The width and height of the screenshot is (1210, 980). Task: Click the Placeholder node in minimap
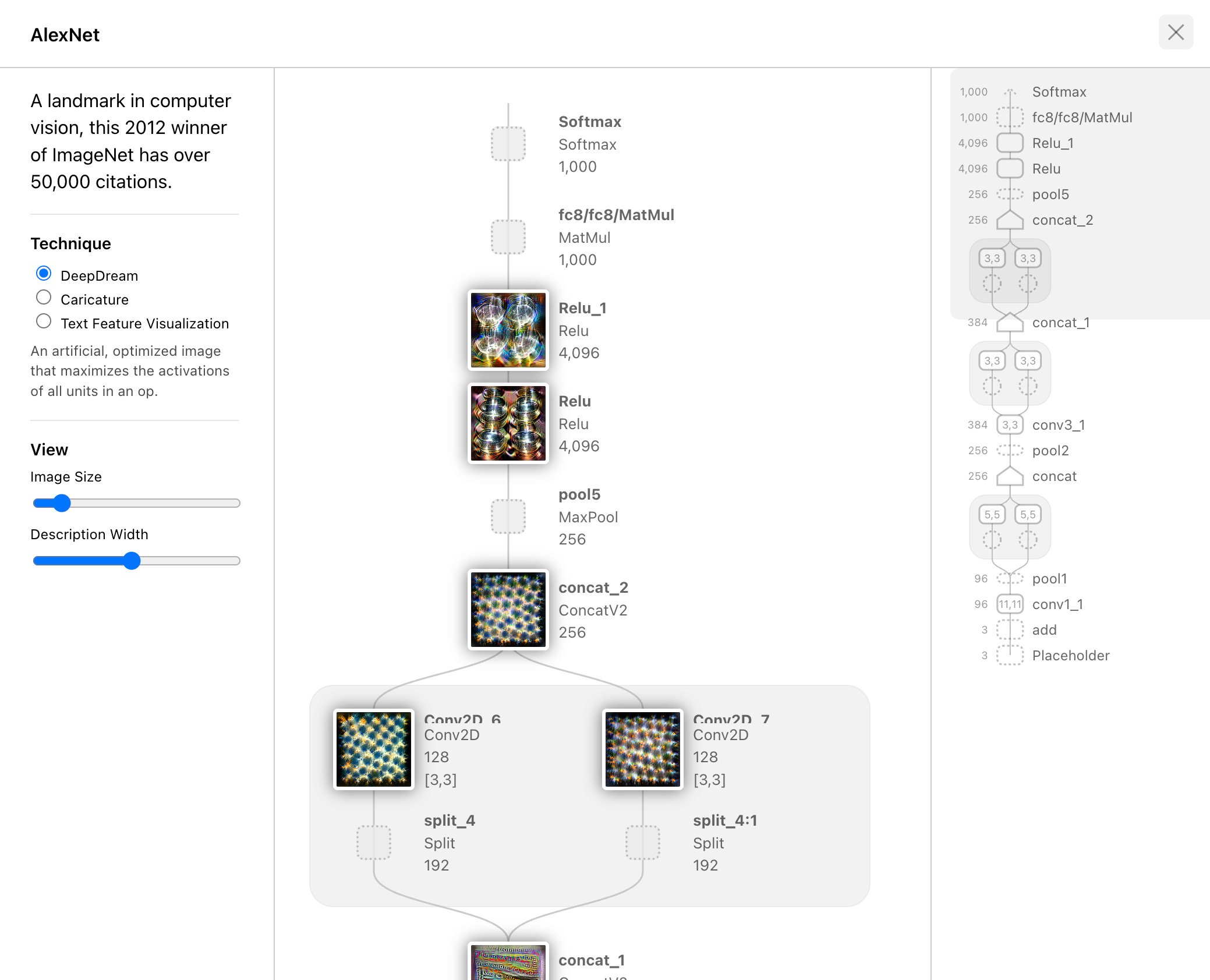click(1010, 656)
